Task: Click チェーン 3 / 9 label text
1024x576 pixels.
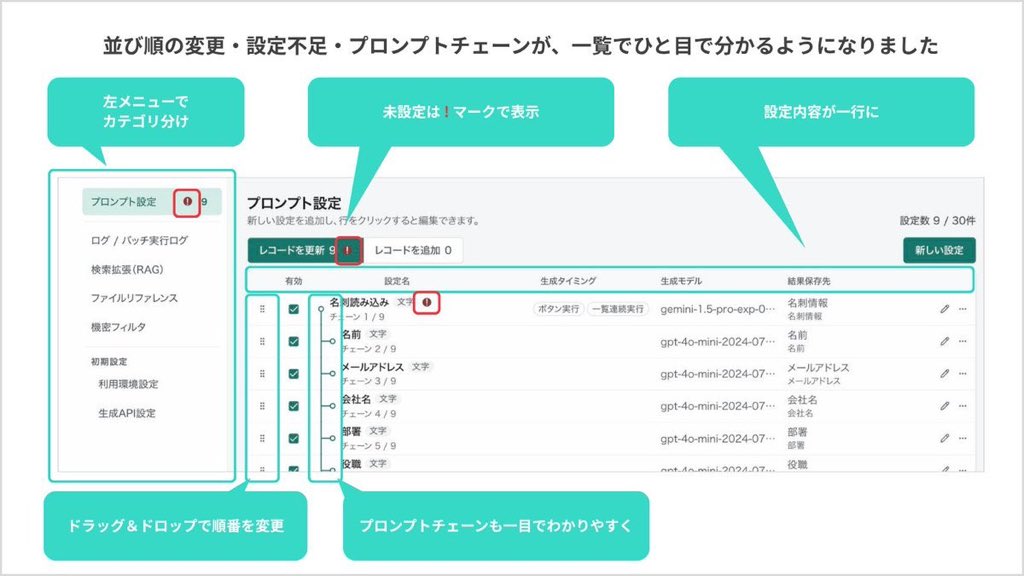Action: tap(369, 381)
